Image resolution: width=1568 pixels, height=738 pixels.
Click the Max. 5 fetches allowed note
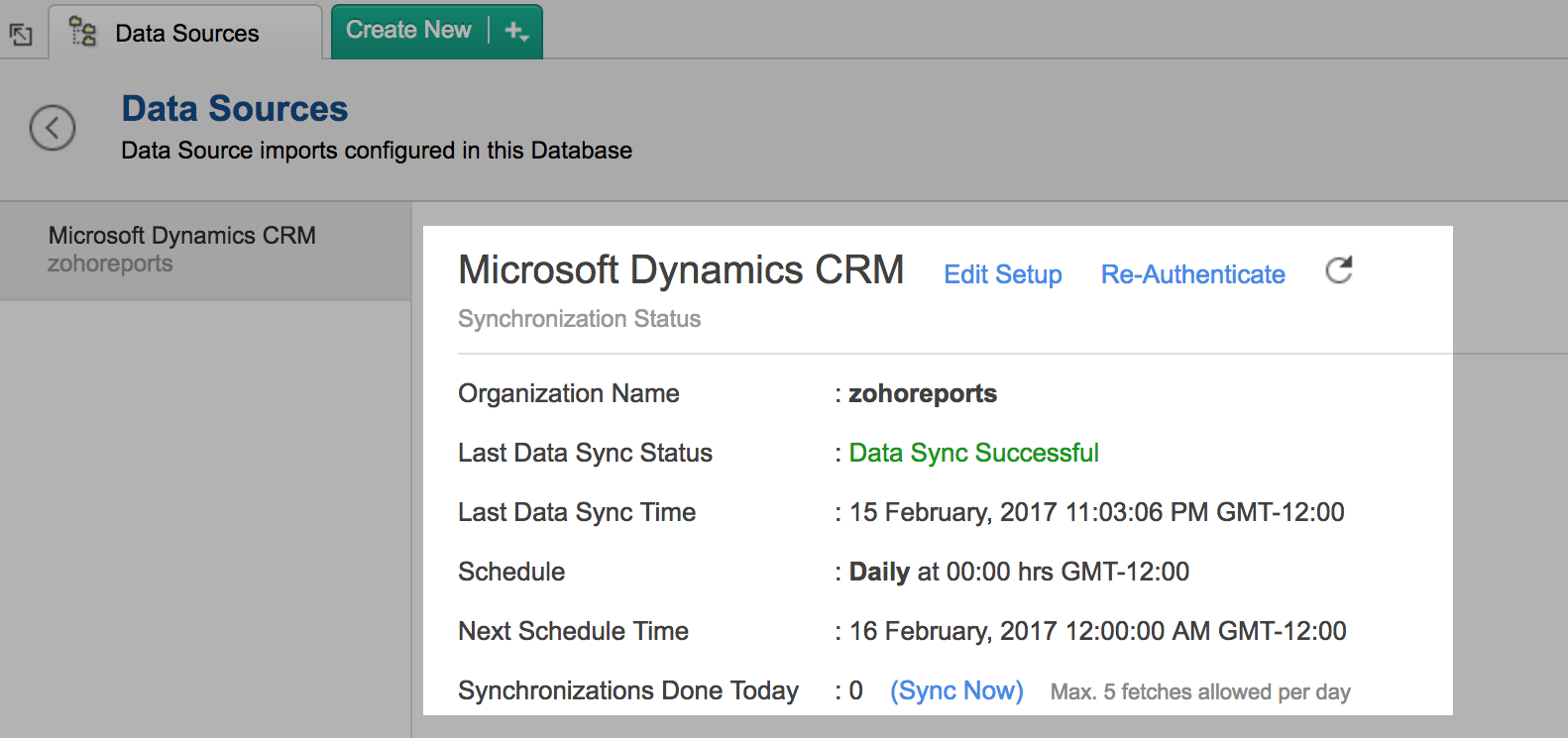[1199, 691]
